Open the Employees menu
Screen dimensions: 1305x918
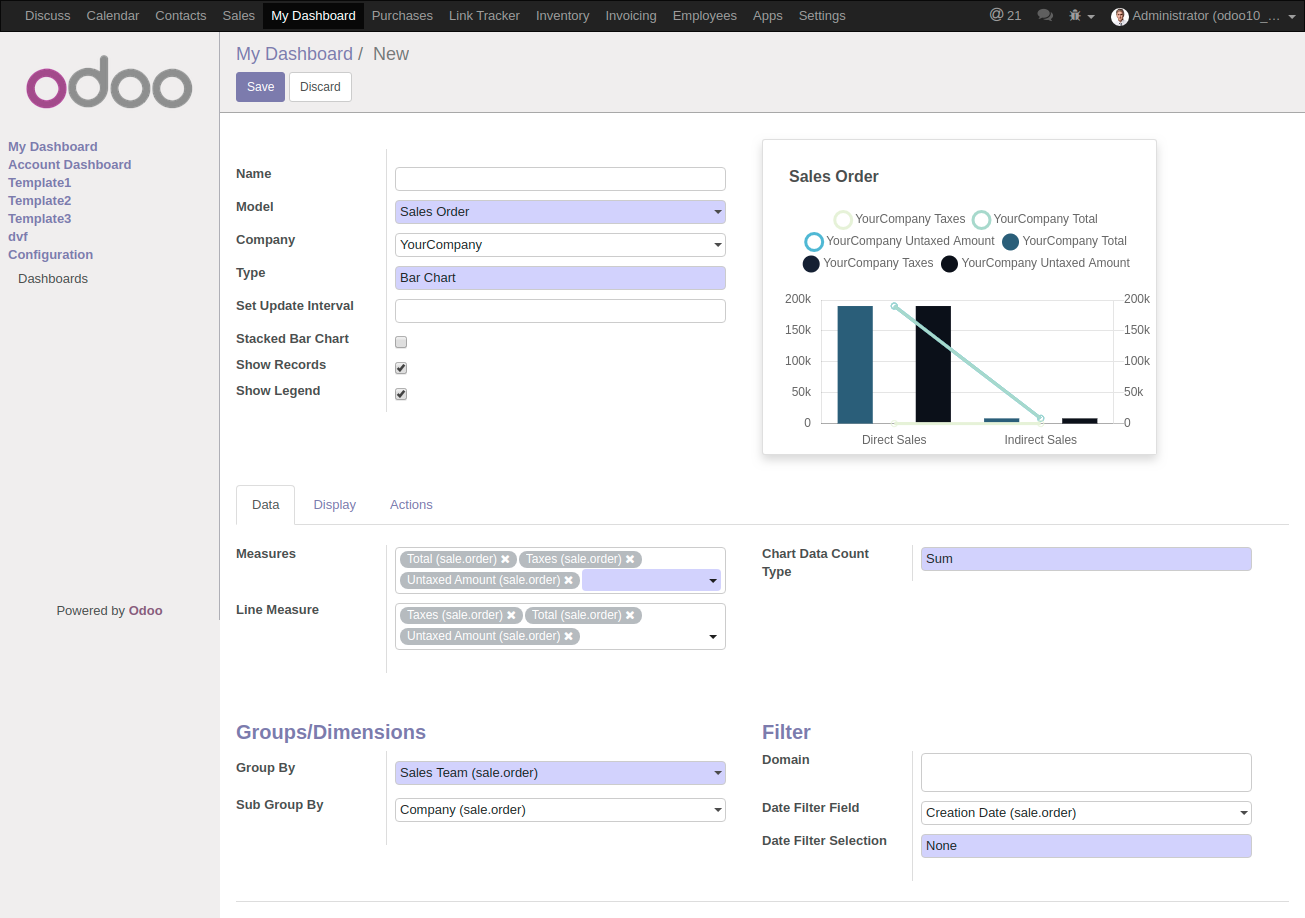pyautogui.click(x=705, y=15)
